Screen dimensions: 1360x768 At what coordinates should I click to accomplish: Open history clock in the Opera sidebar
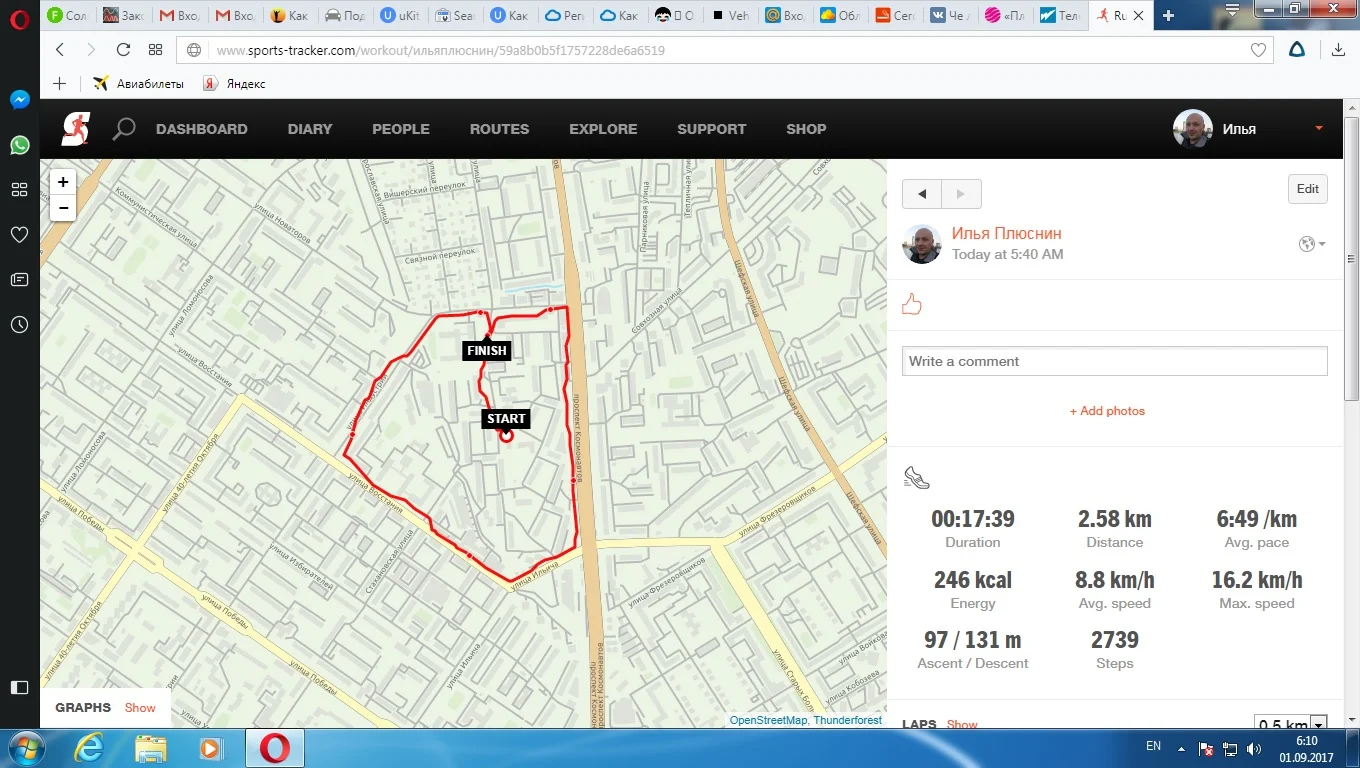[19, 325]
